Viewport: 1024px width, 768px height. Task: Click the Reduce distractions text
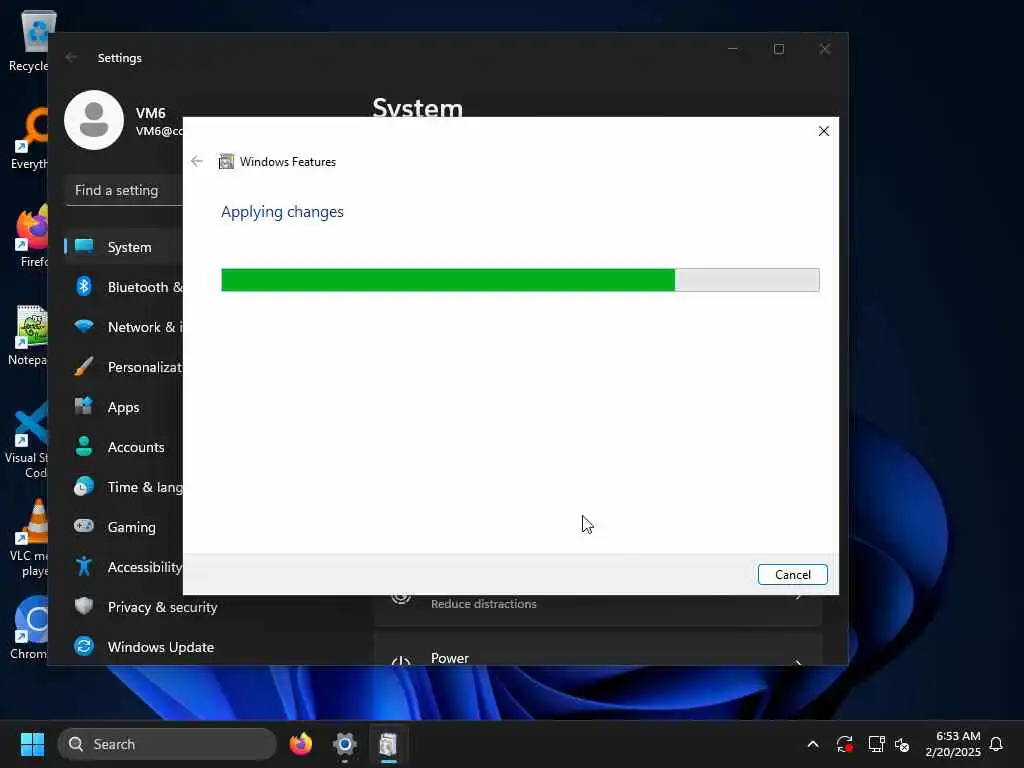tap(483, 604)
